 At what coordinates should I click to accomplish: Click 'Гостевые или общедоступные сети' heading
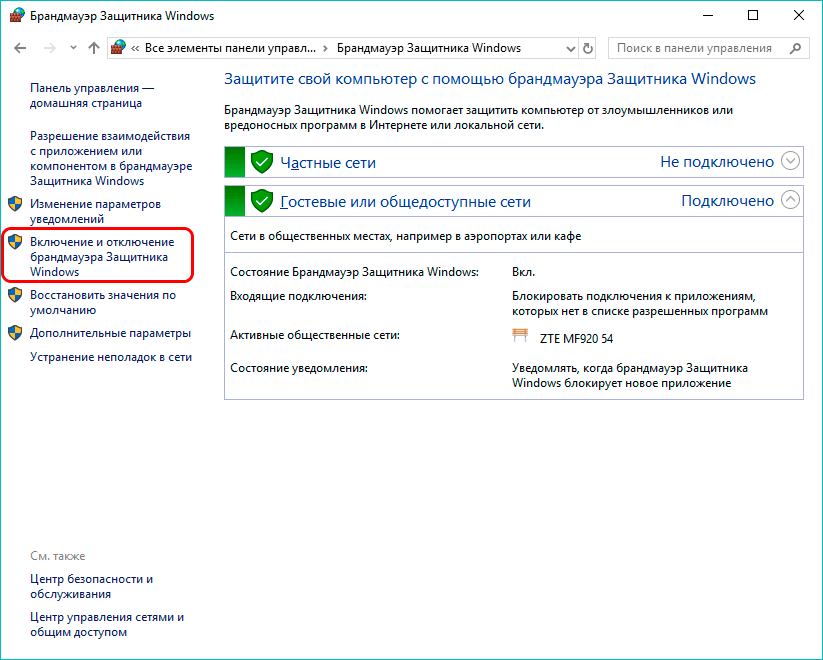(405, 202)
